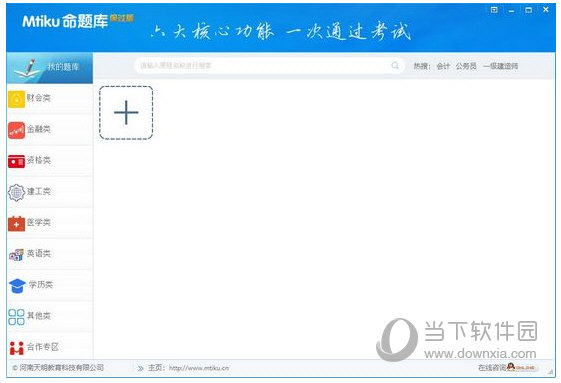Open the 资格类 category label
This screenshot has height=383, width=561.
(39, 160)
